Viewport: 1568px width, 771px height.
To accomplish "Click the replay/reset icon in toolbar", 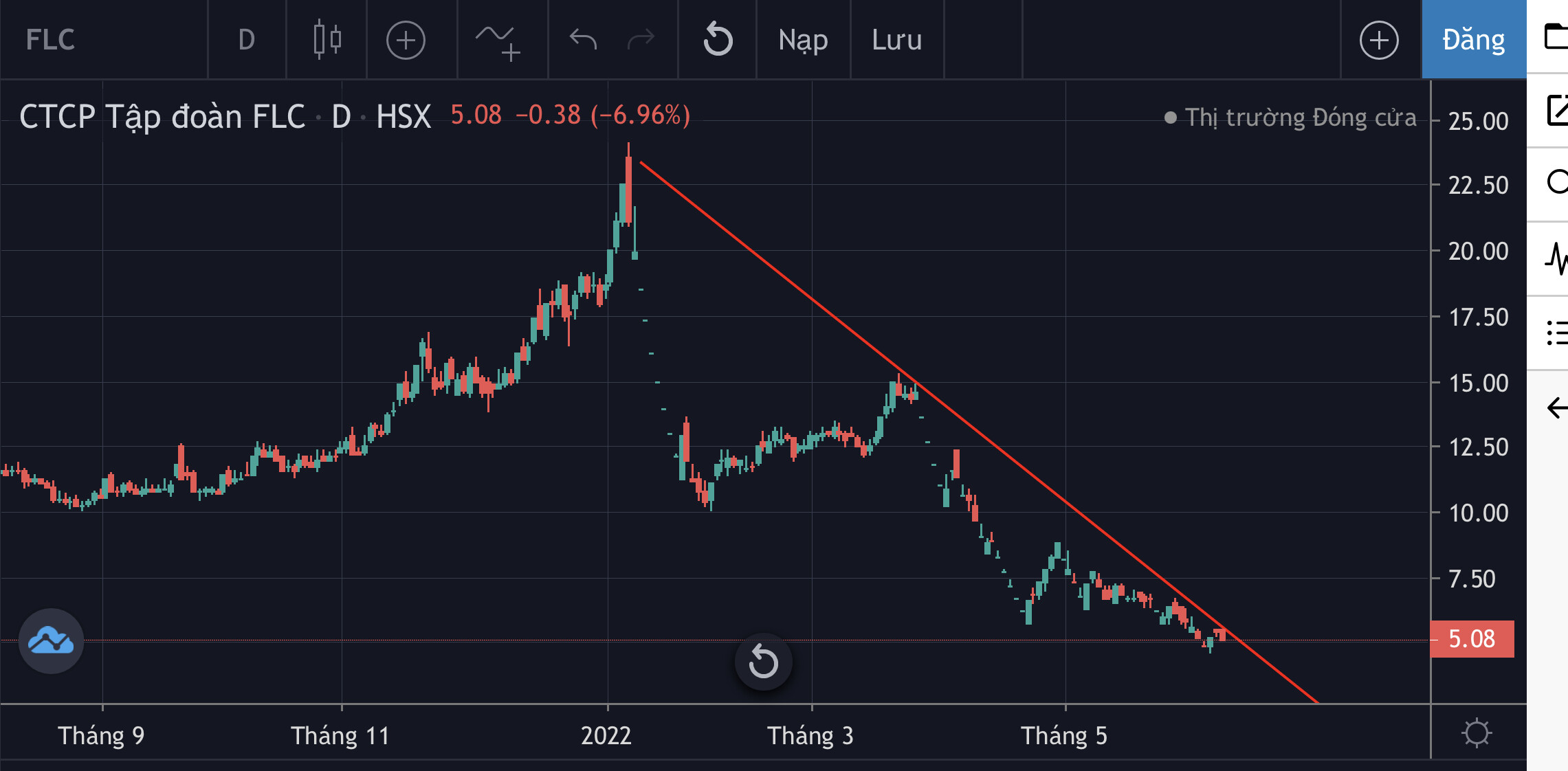I will 718,40.
